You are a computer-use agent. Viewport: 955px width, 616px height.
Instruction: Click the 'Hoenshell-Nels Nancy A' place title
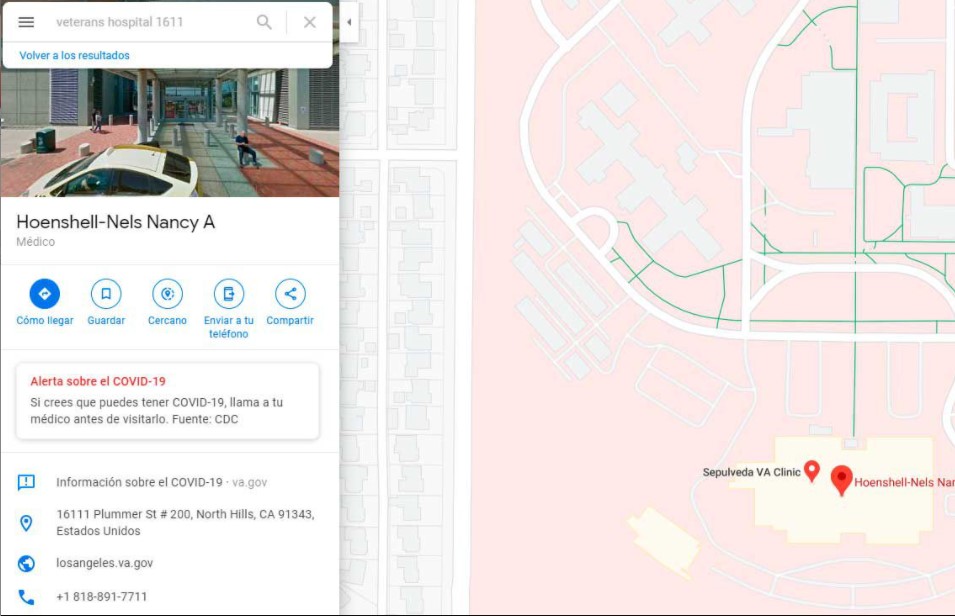(116, 222)
